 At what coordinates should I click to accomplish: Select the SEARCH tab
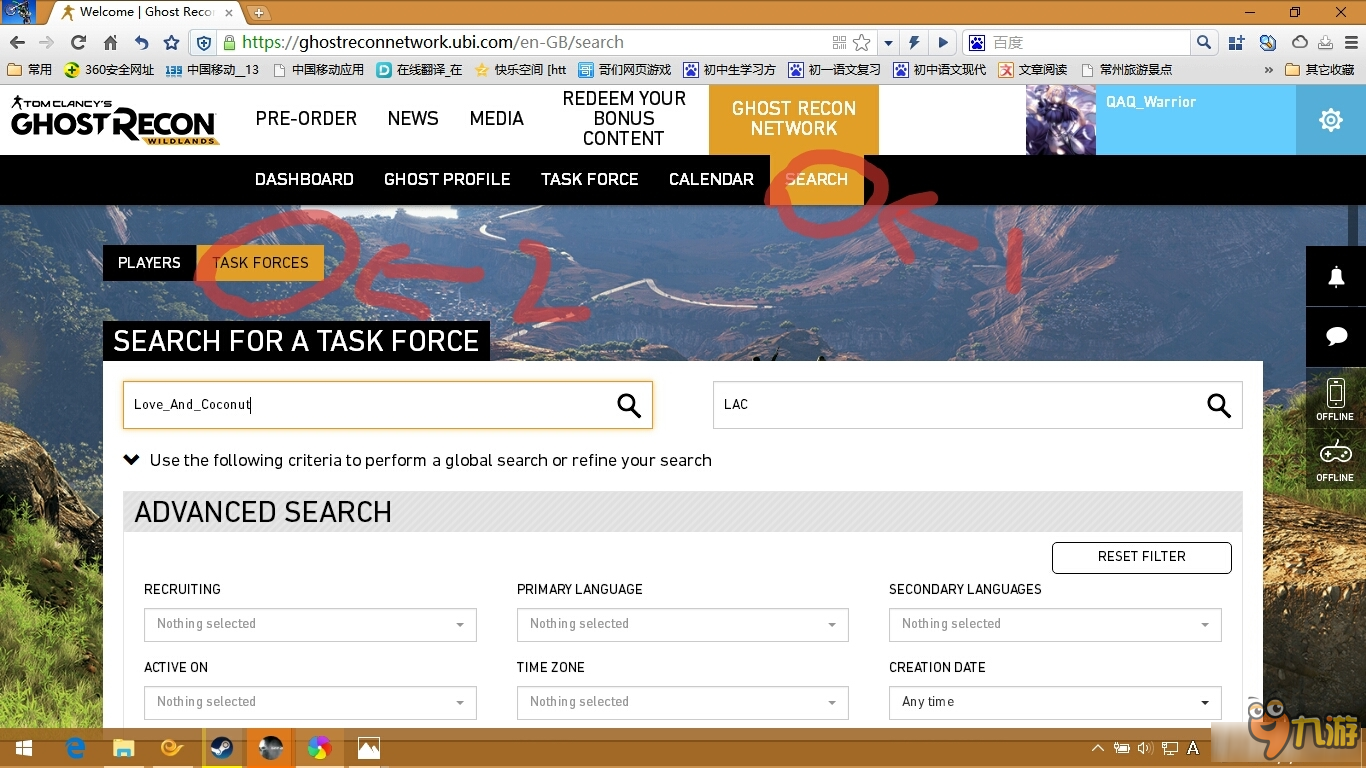pyautogui.click(x=816, y=180)
